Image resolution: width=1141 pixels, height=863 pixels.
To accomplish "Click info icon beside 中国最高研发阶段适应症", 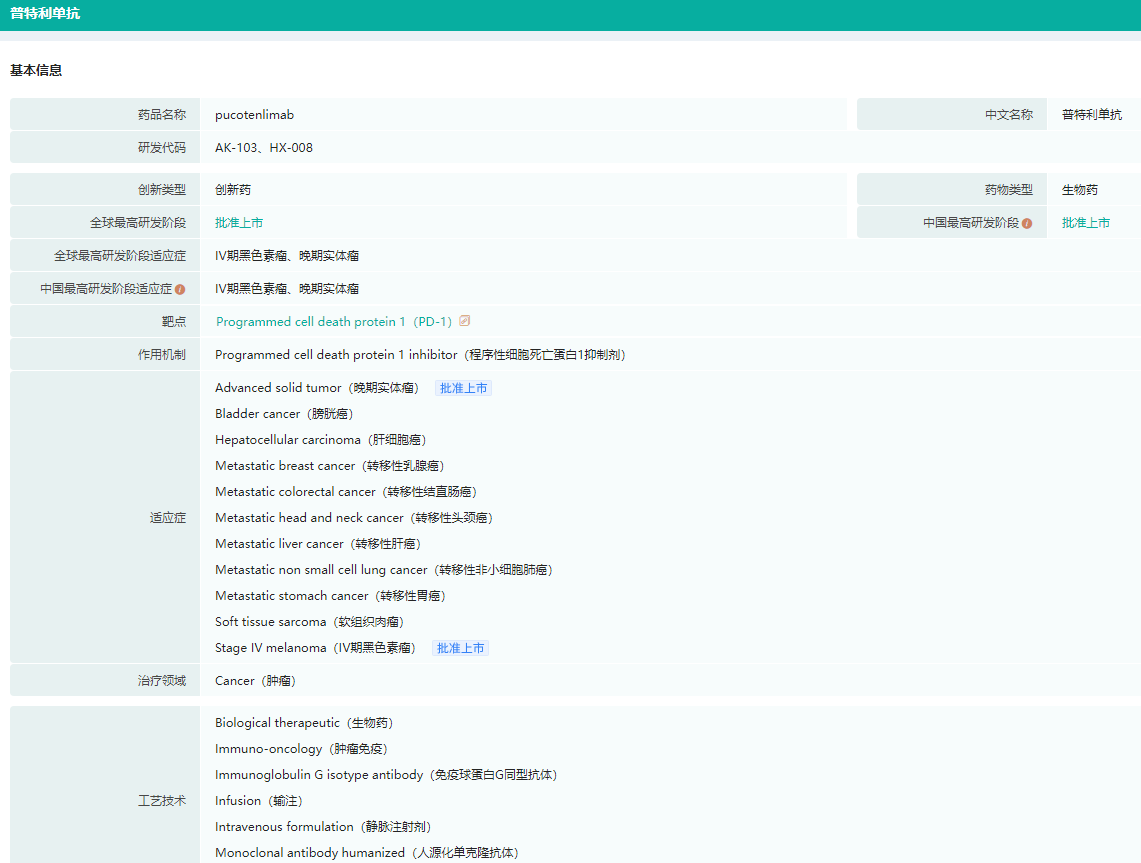I will coord(180,289).
